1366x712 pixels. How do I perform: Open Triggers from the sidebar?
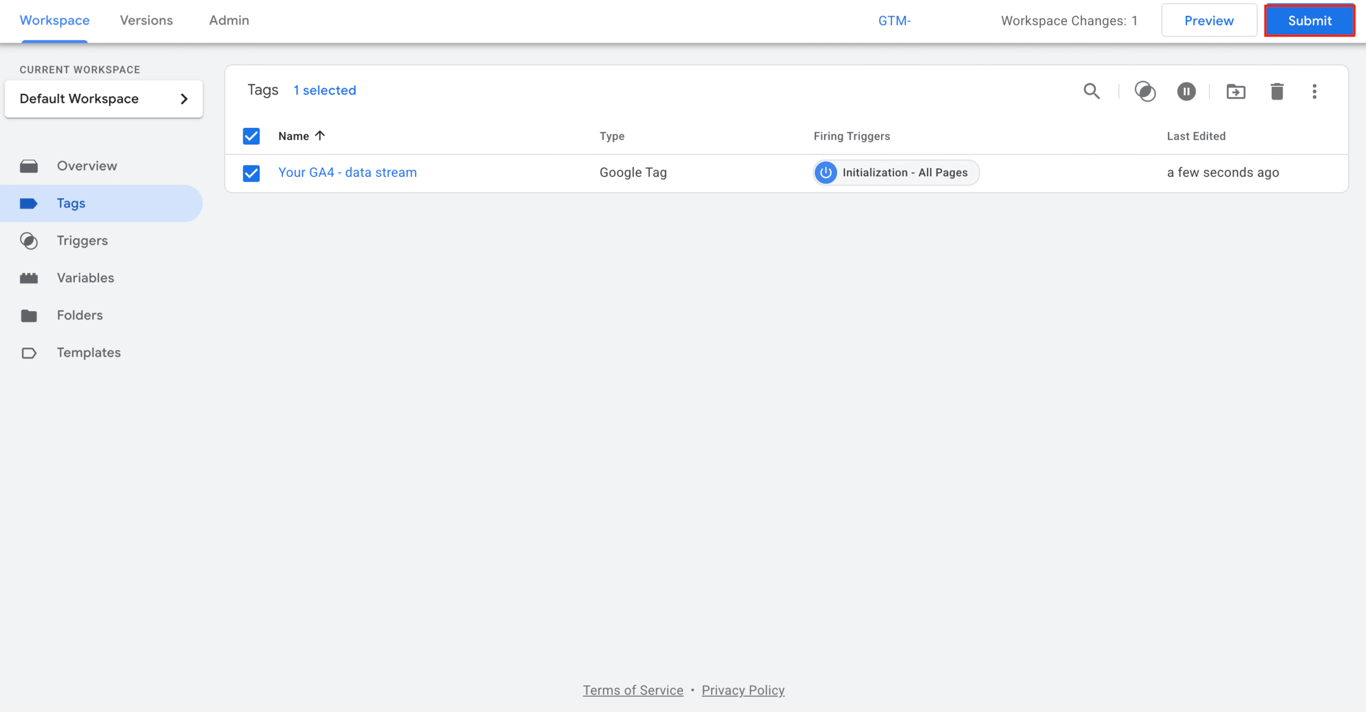[82, 240]
